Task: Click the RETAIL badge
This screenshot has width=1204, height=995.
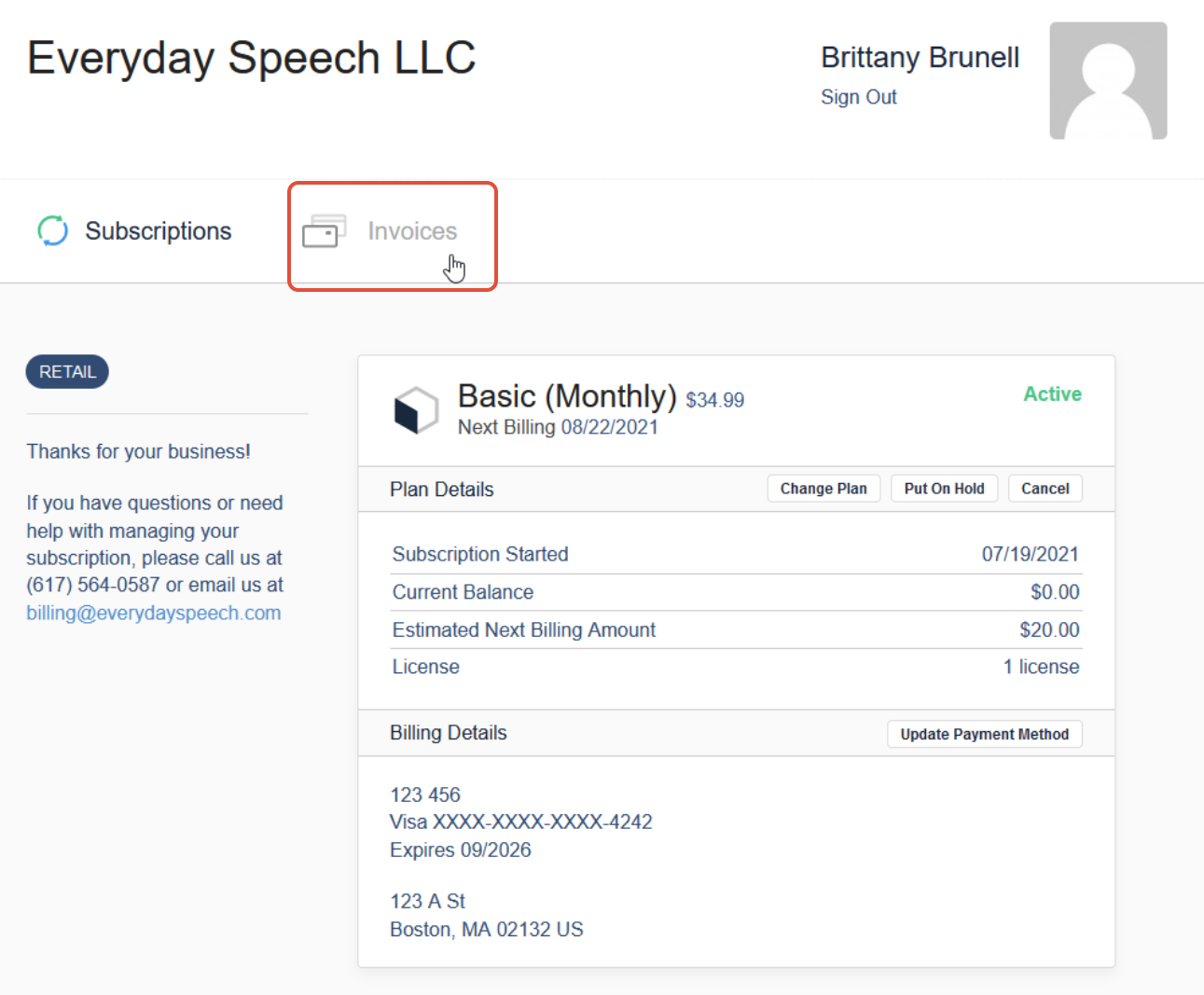Action: click(x=67, y=371)
